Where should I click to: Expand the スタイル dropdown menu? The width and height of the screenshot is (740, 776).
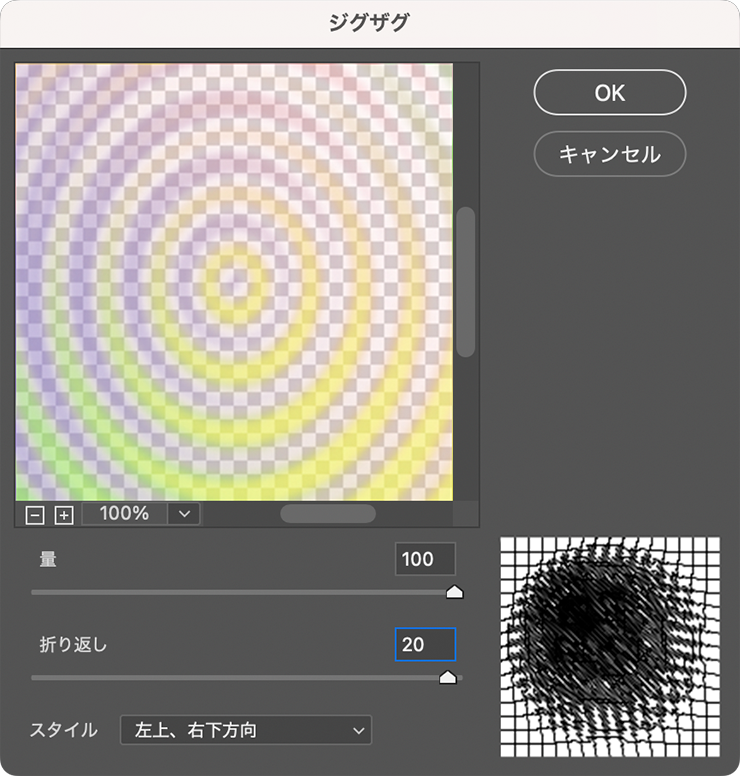point(245,730)
